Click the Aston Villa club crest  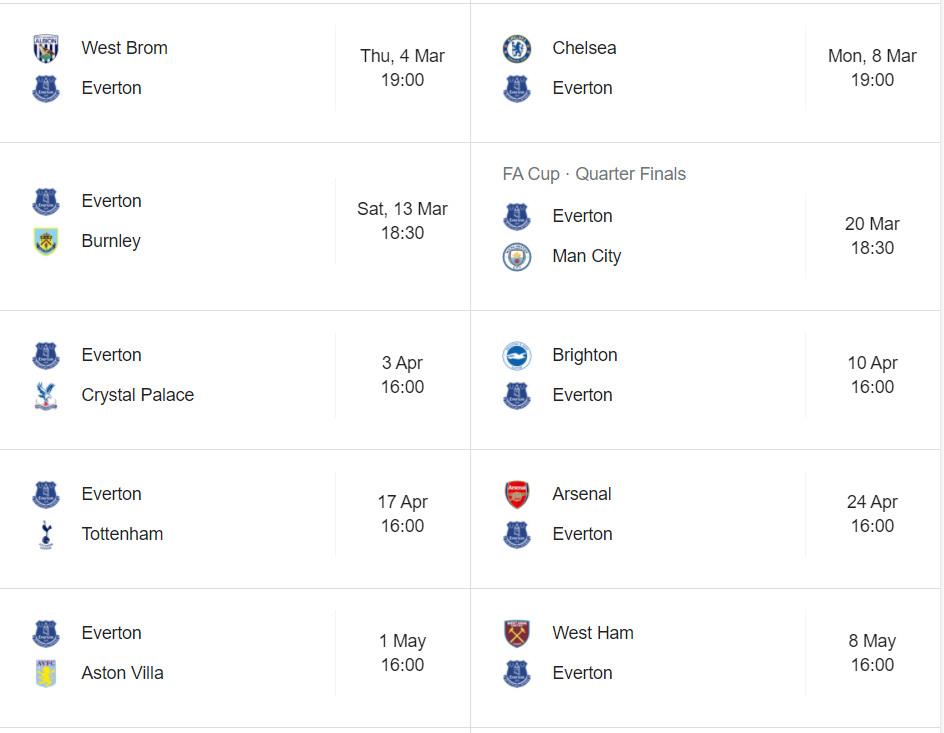click(46, 673)
